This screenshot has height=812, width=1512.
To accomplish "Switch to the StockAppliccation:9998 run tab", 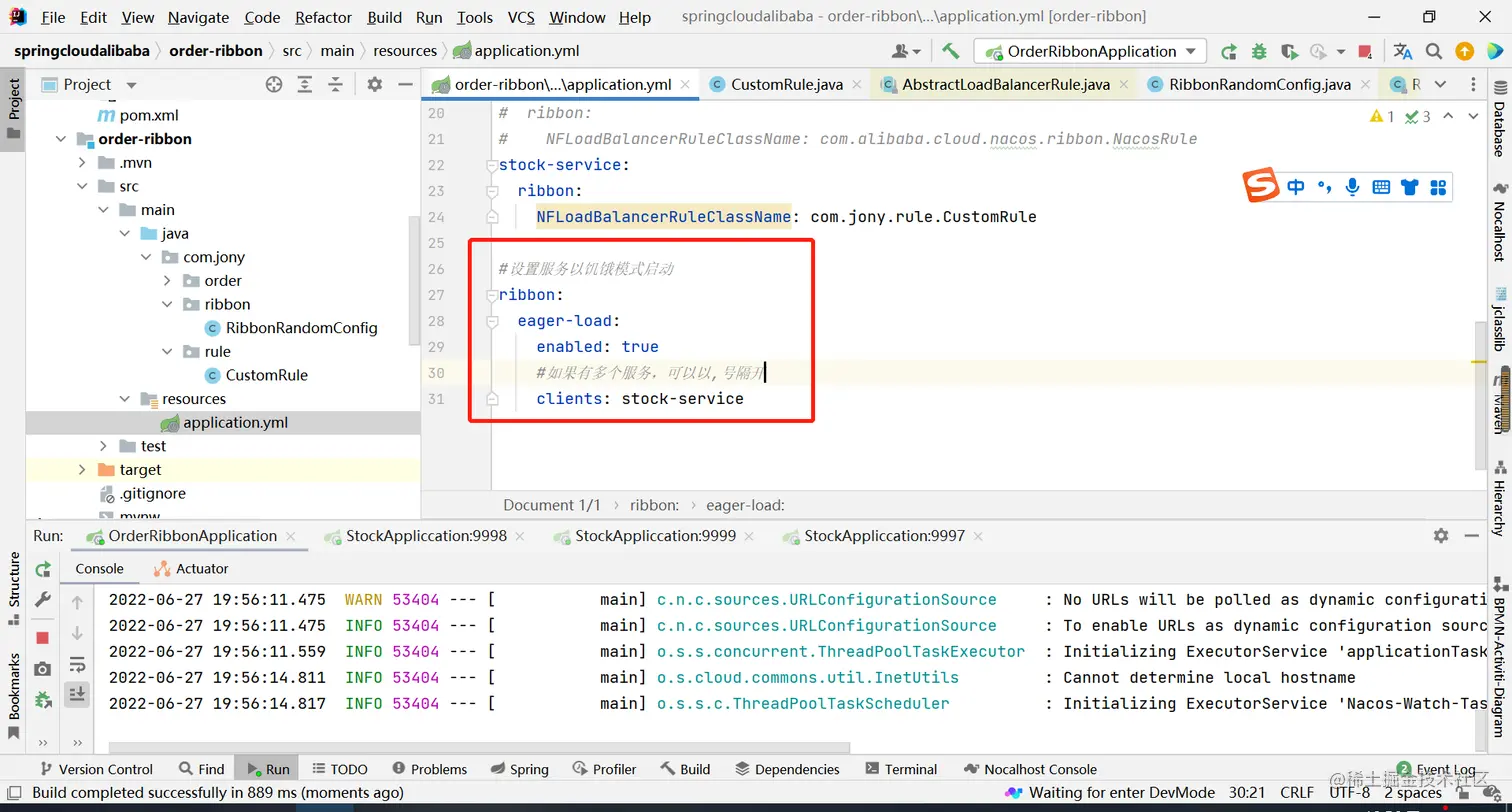I will pos(426,536).
